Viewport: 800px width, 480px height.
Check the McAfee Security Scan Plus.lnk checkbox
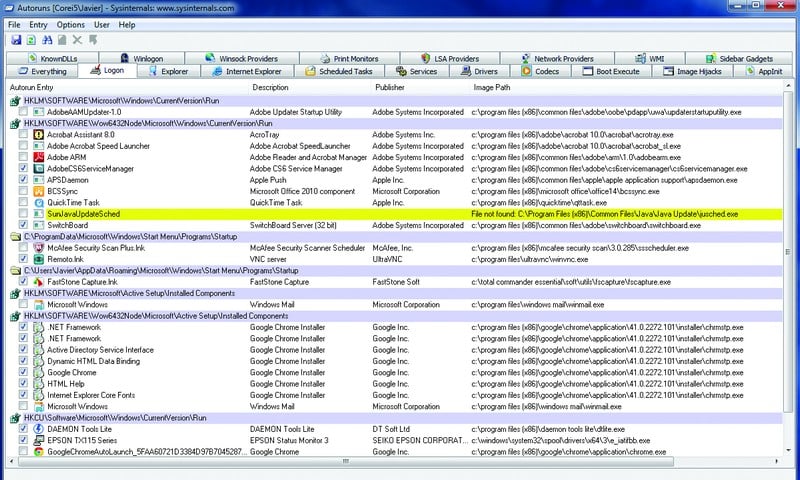23,248
